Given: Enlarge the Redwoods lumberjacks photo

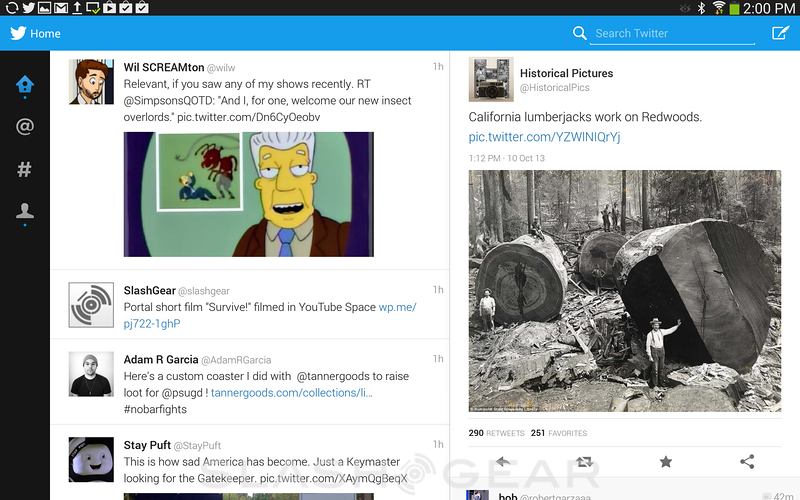Looking at the screenshot, I should pyautogui.click(x=625, y=290).
